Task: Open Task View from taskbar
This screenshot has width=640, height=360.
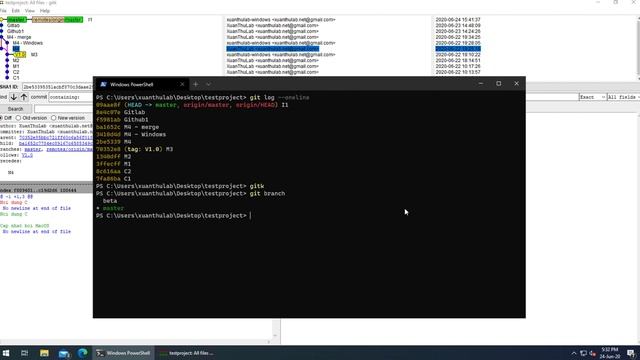Action: (x=24, y=353)
